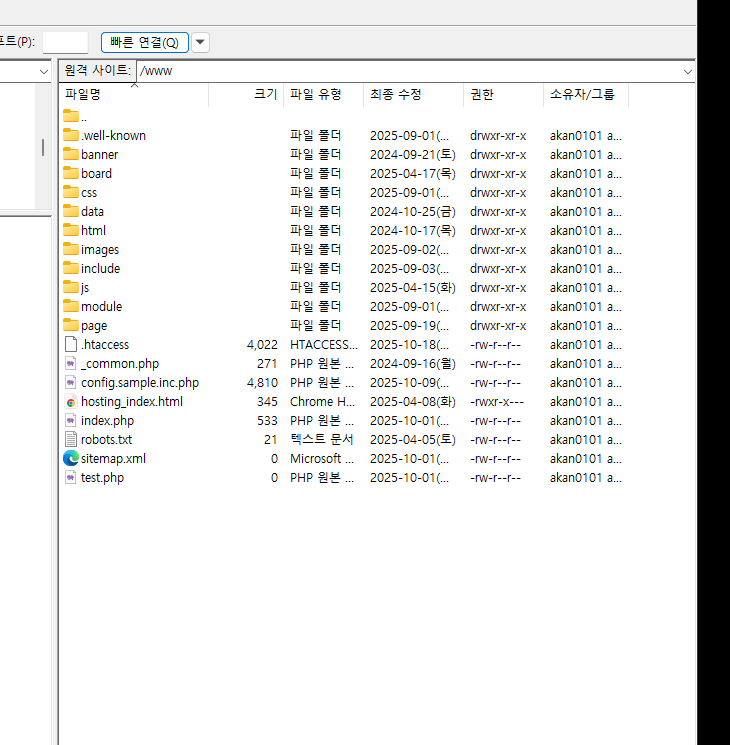Screen dimensions: 730x745
Task: Click the 빠른 연결 button
Action: point(144,42)
